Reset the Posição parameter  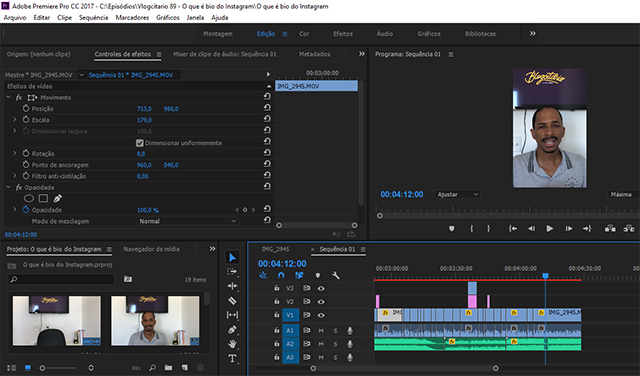point(267,107)
